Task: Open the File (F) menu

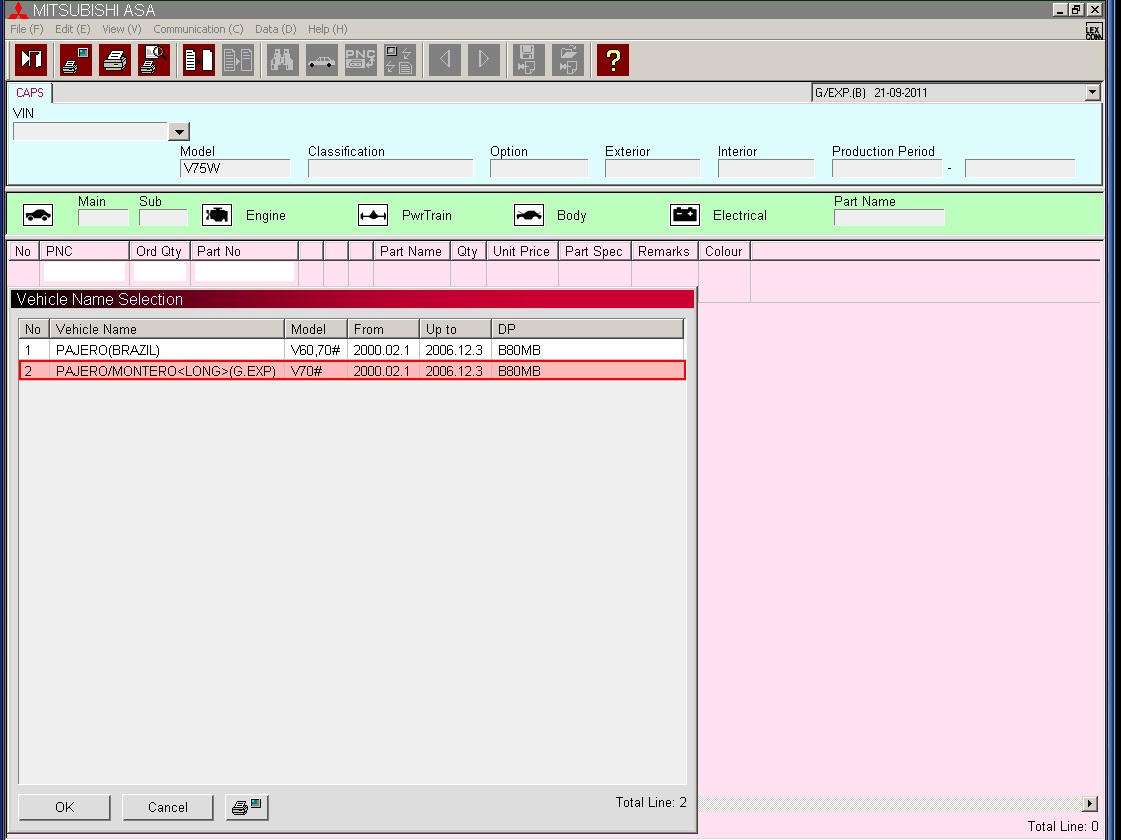Action: (x=27, y=29)
